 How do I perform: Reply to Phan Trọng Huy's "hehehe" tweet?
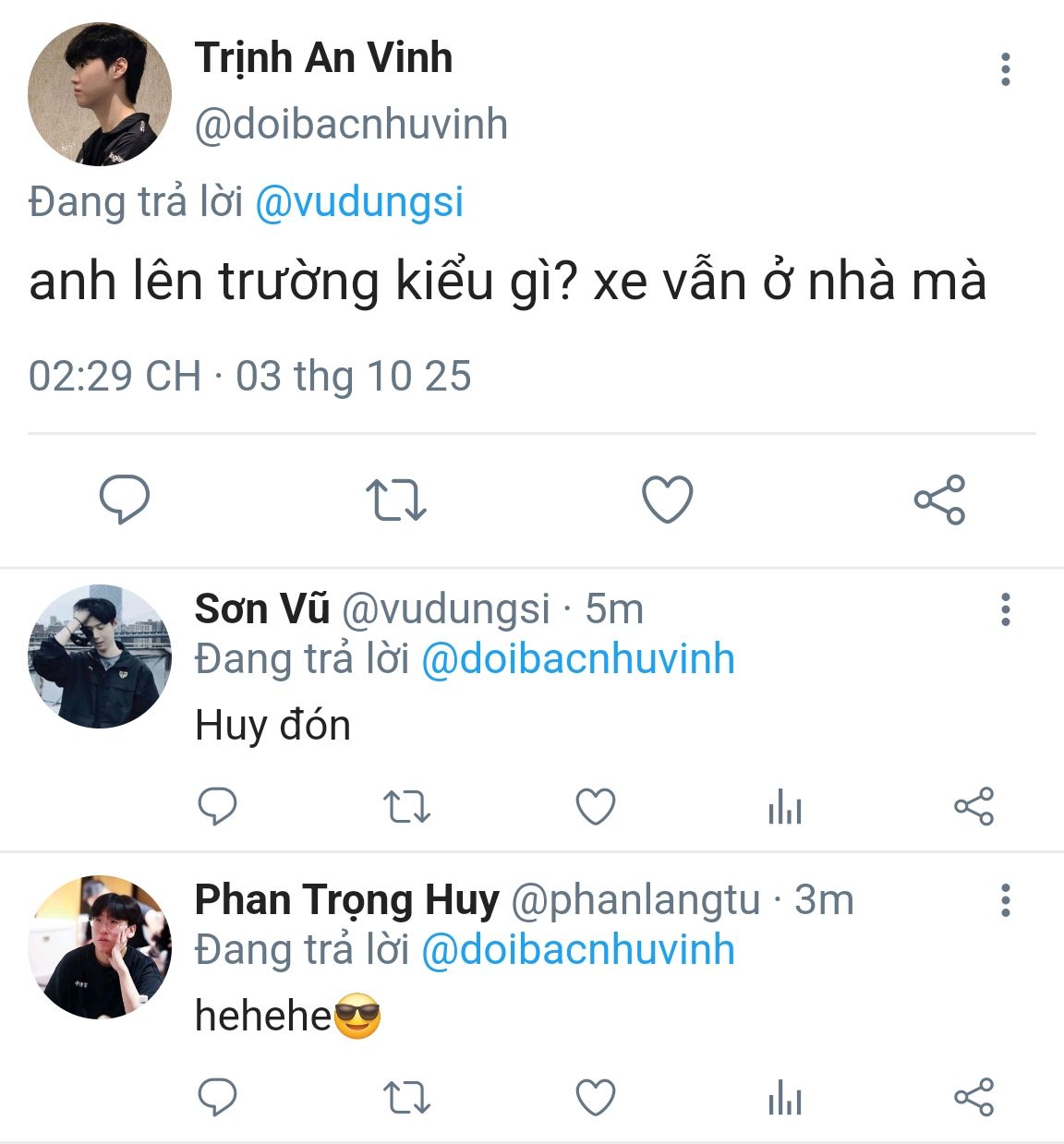[x=218, y=1098]
